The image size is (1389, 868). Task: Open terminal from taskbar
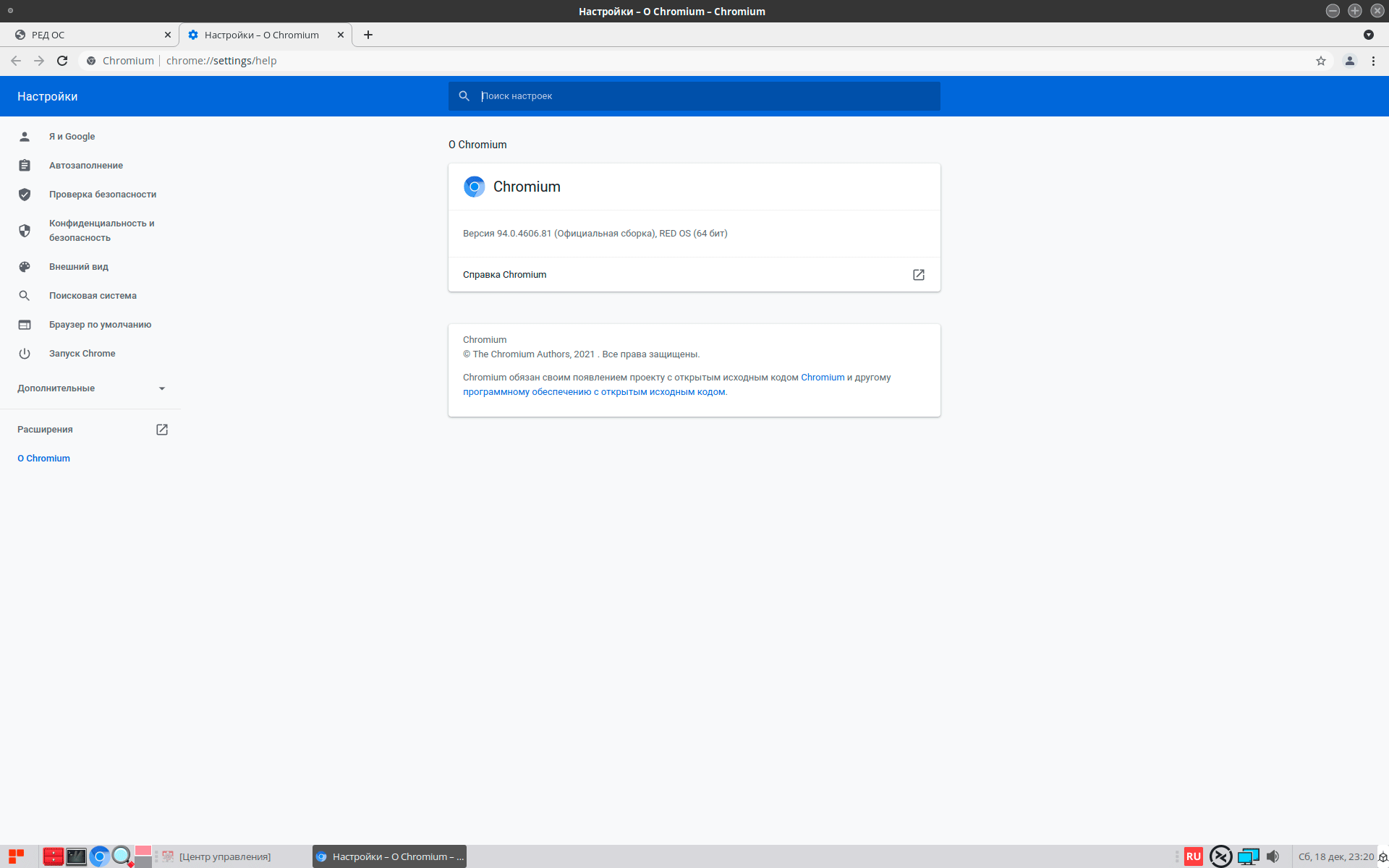pyautogui.click(x=76, y=856)
